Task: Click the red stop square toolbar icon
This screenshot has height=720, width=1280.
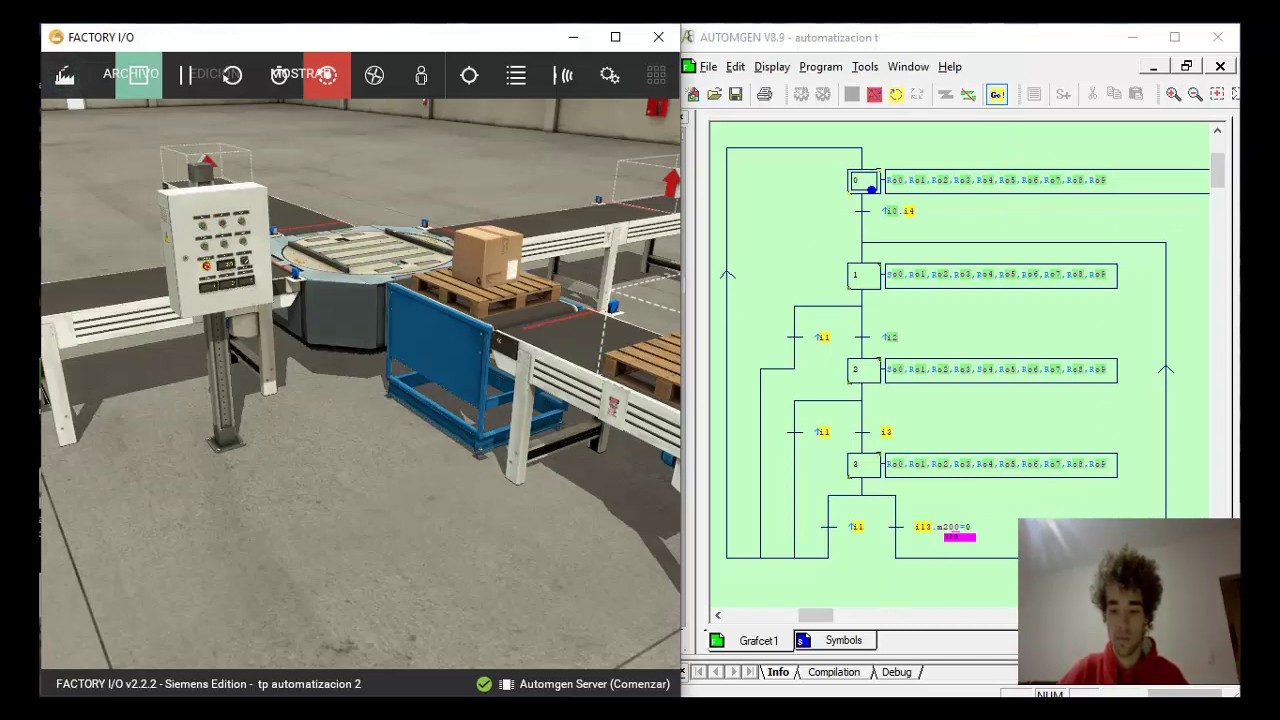Action: coord(874,94)
